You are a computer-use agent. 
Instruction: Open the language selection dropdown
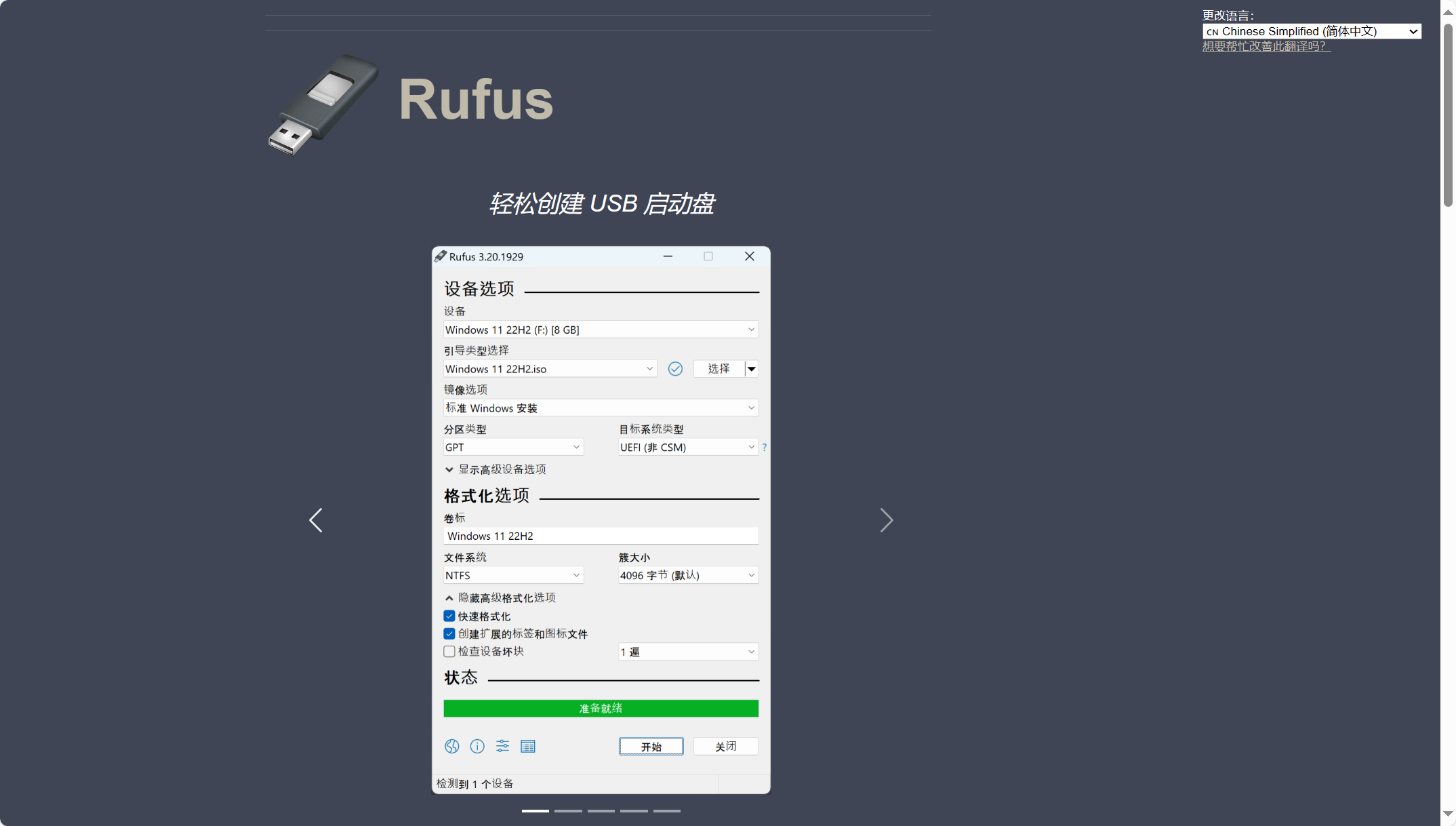(1312, 31)
